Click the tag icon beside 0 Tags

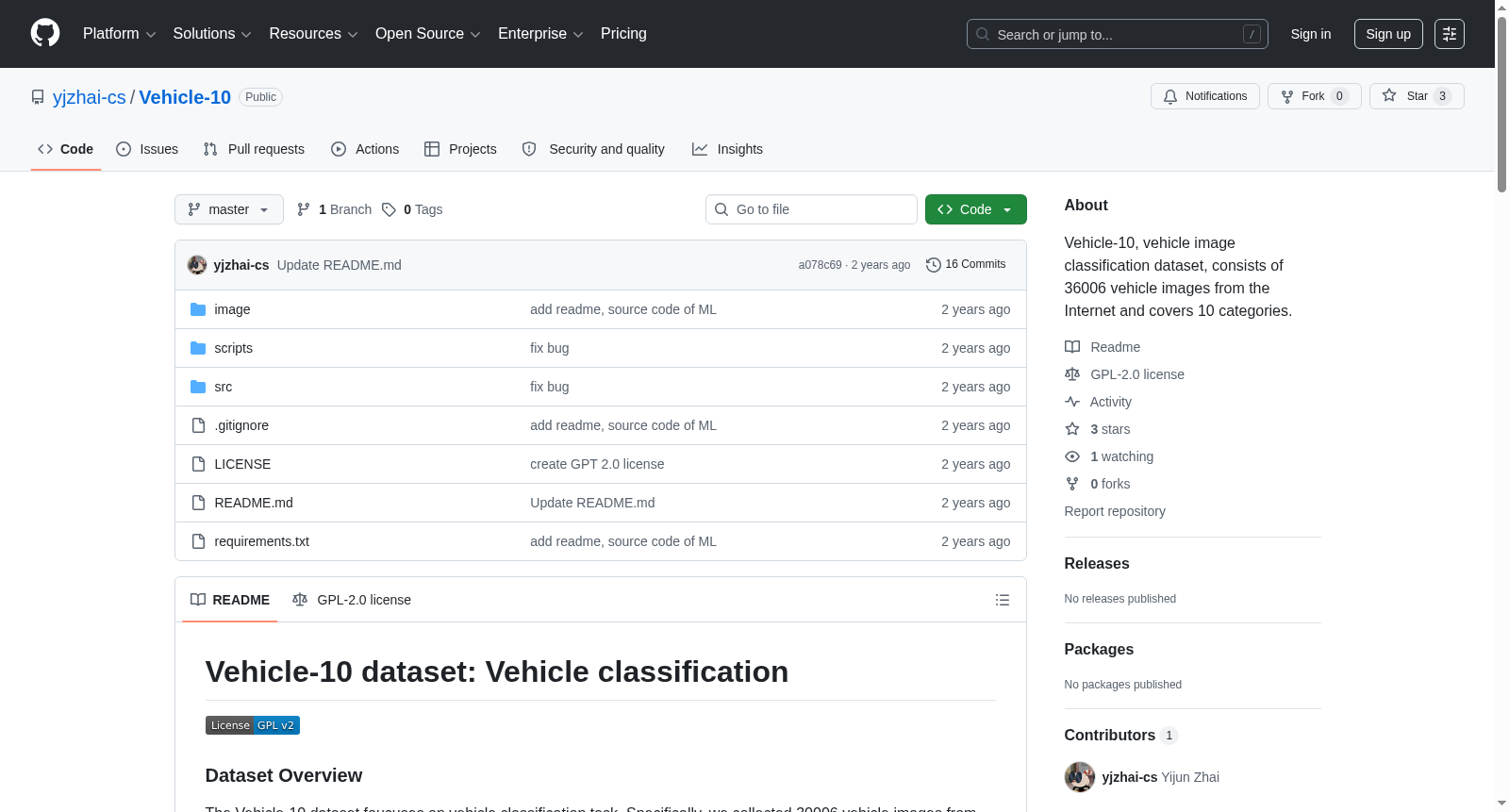389,209
